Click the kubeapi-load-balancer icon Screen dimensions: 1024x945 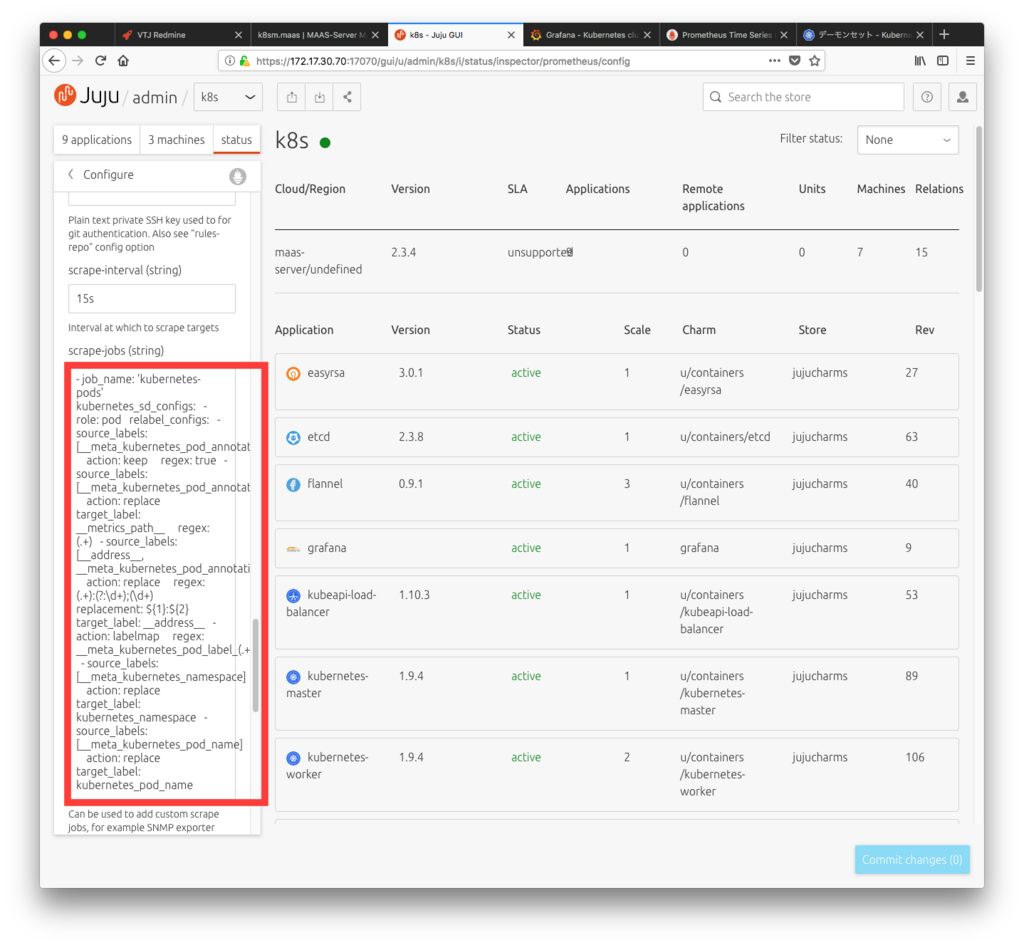click(293, 596)
